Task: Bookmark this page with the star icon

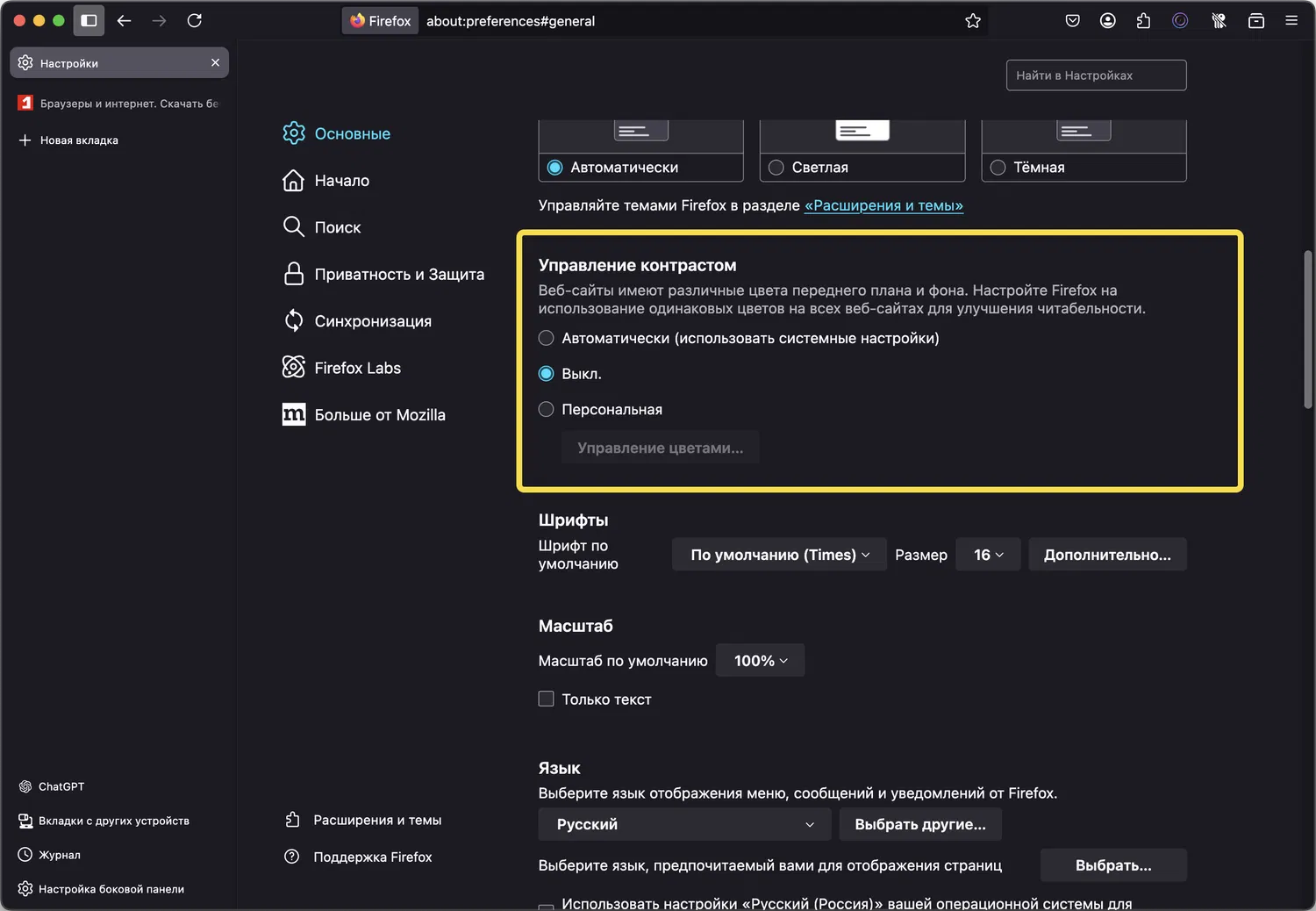Action: 972,21
